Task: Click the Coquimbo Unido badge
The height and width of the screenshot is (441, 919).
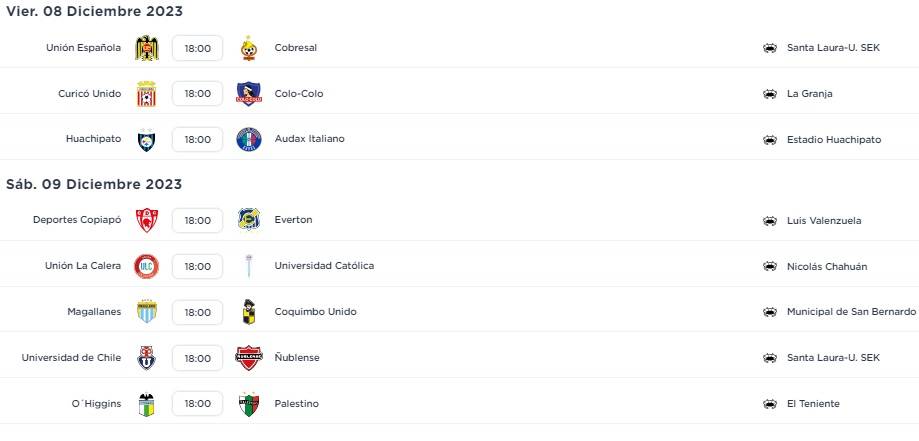Action: pyautogui.click(x=248, y=312)
